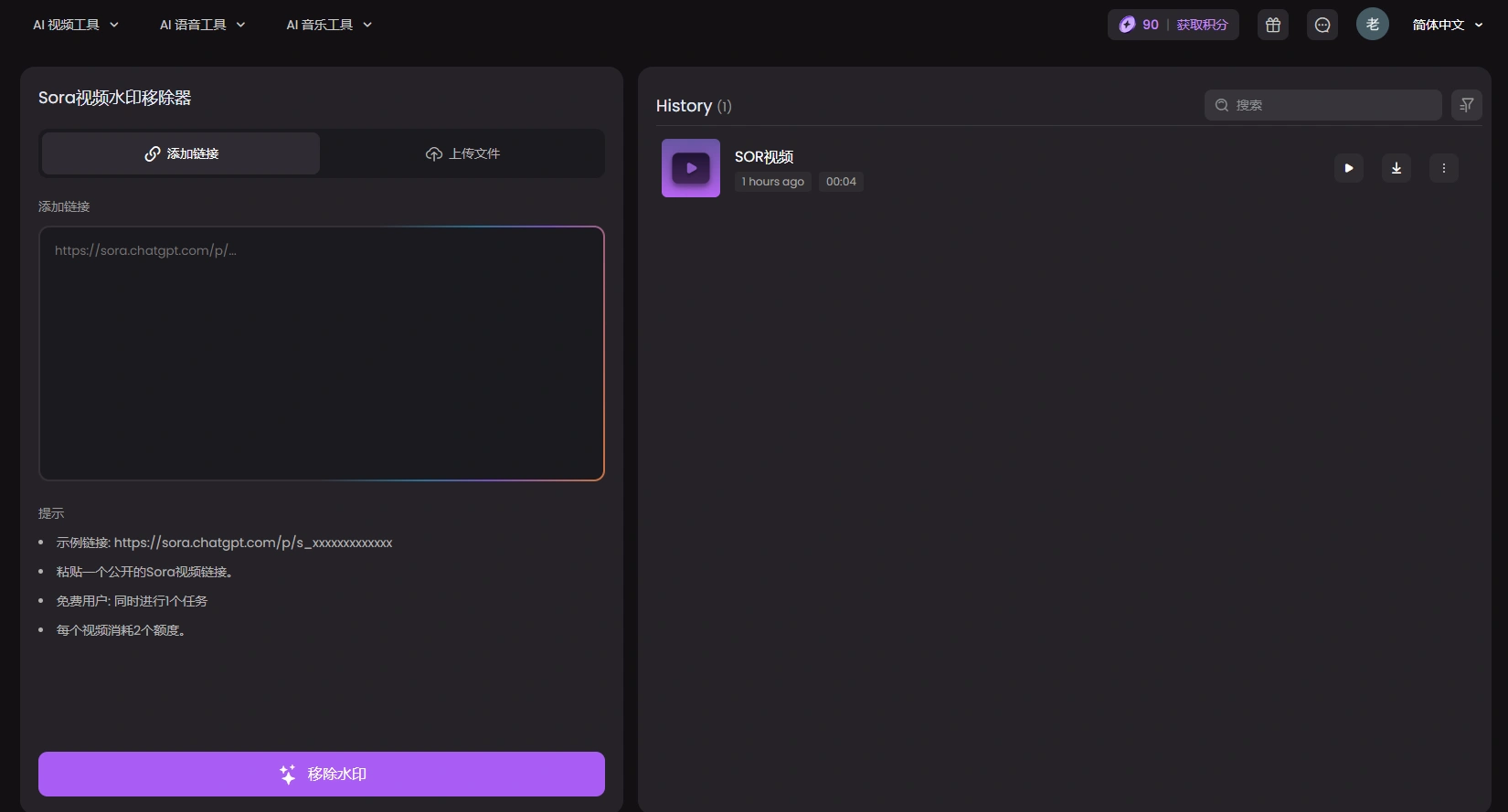Viewport: 1508px width, 812px height.
Task: Click the 获取积分 link
Action: point(1201,25)
